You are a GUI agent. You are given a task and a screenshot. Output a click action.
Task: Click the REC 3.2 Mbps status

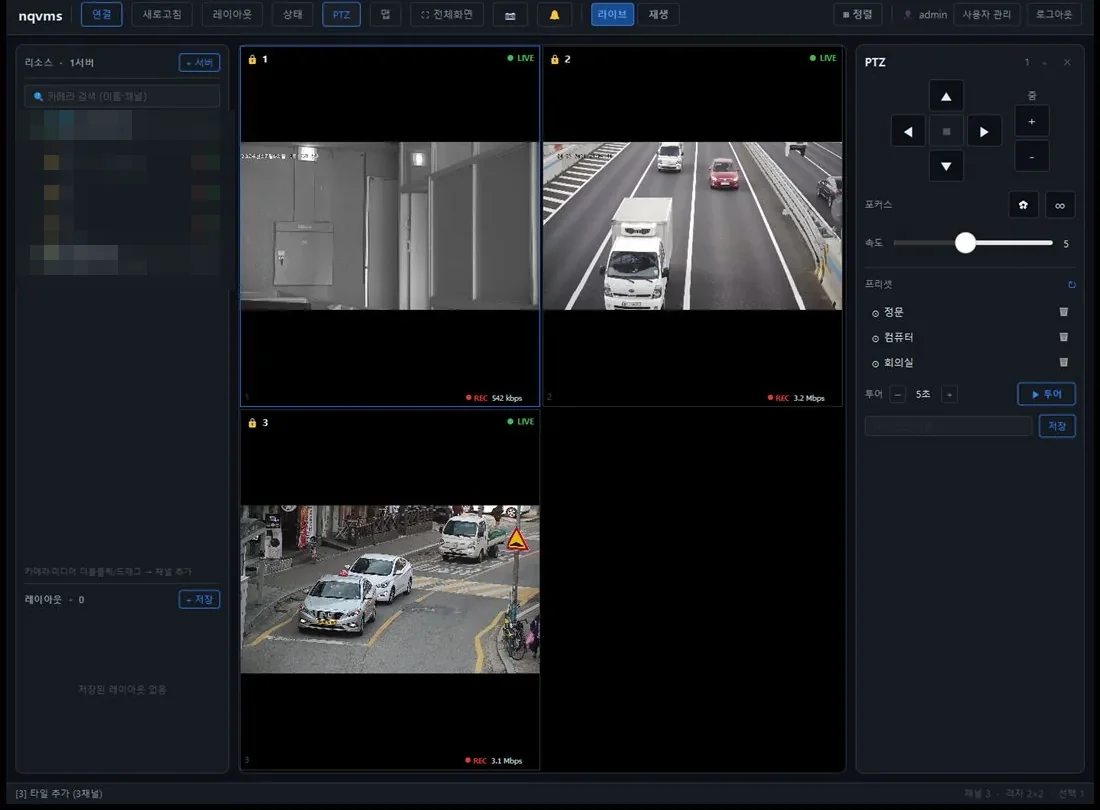796,398
